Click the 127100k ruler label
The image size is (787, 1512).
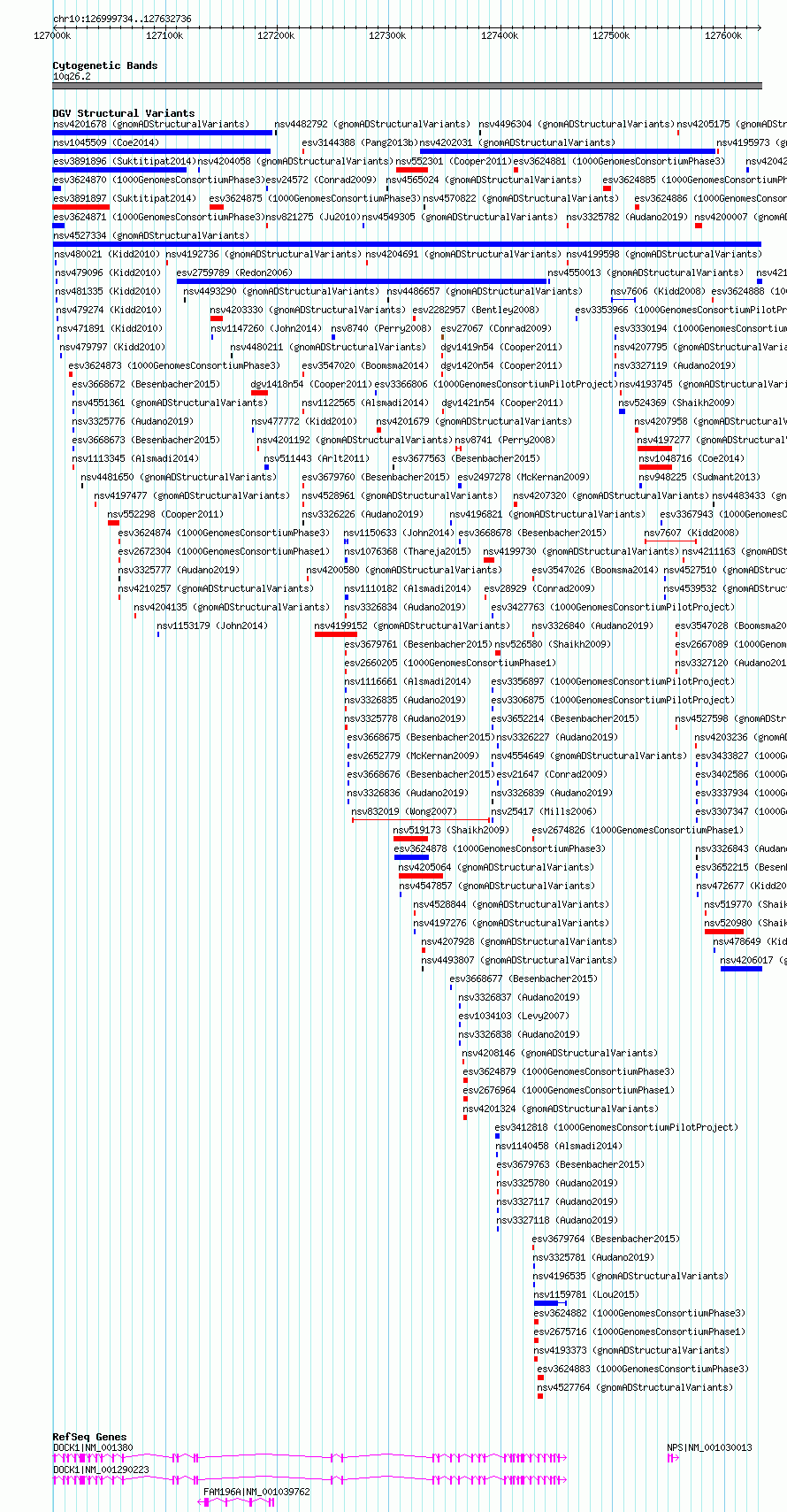pos(164,35)
